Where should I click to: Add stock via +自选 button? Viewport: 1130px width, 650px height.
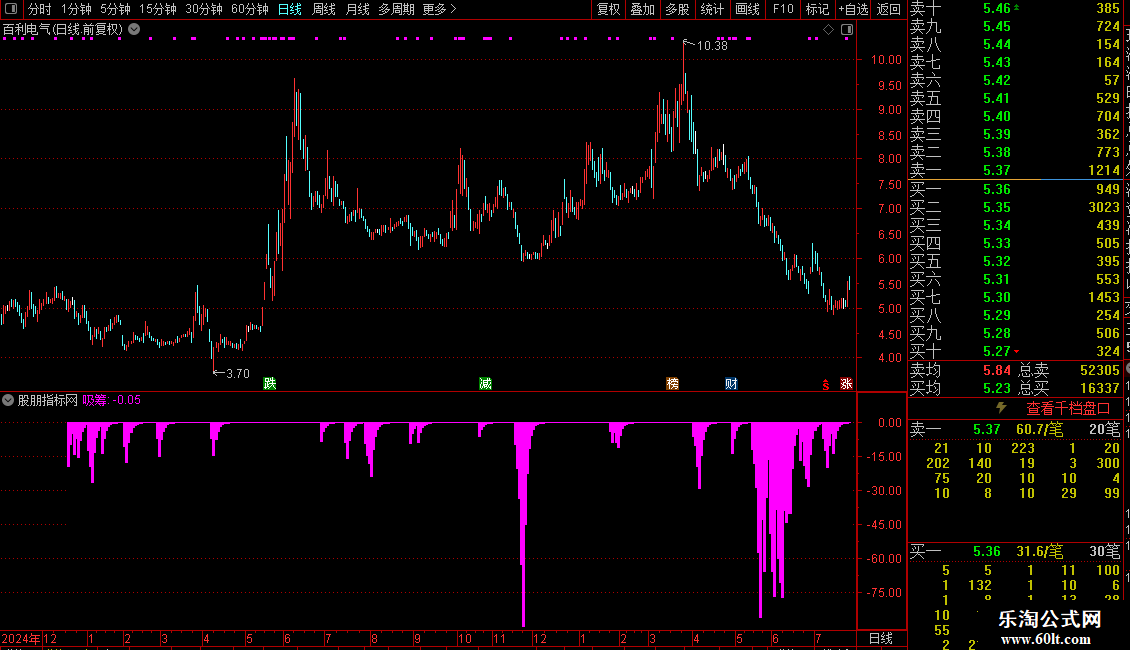pos(853,9)
